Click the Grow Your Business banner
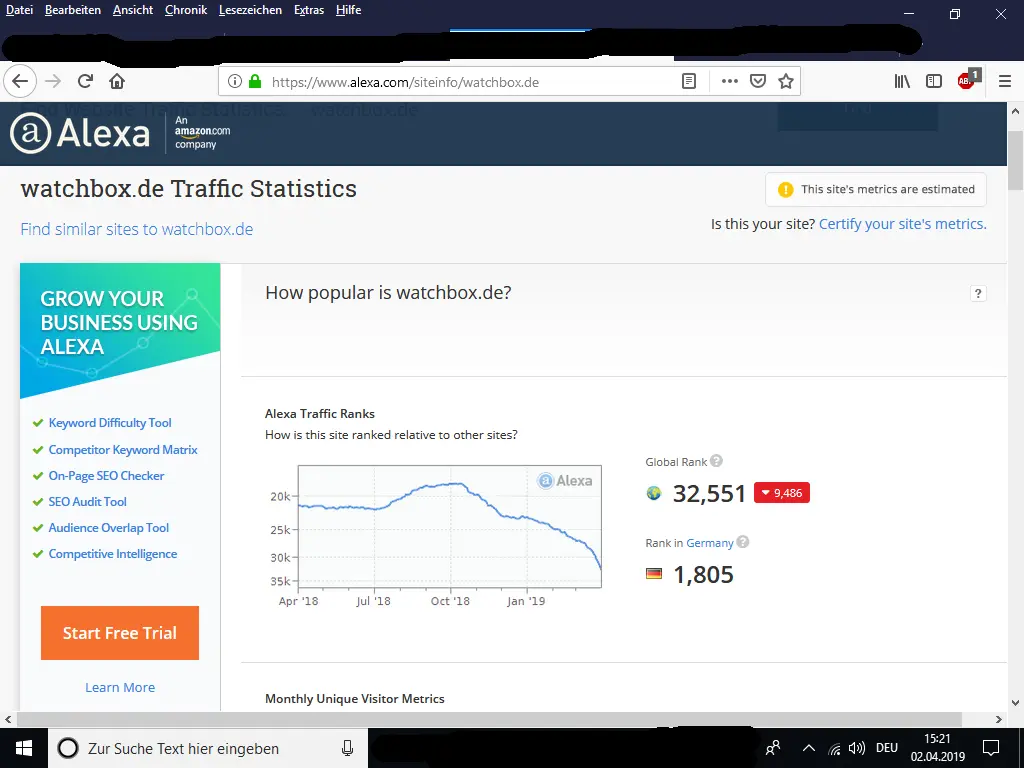 tap(120, 330)
